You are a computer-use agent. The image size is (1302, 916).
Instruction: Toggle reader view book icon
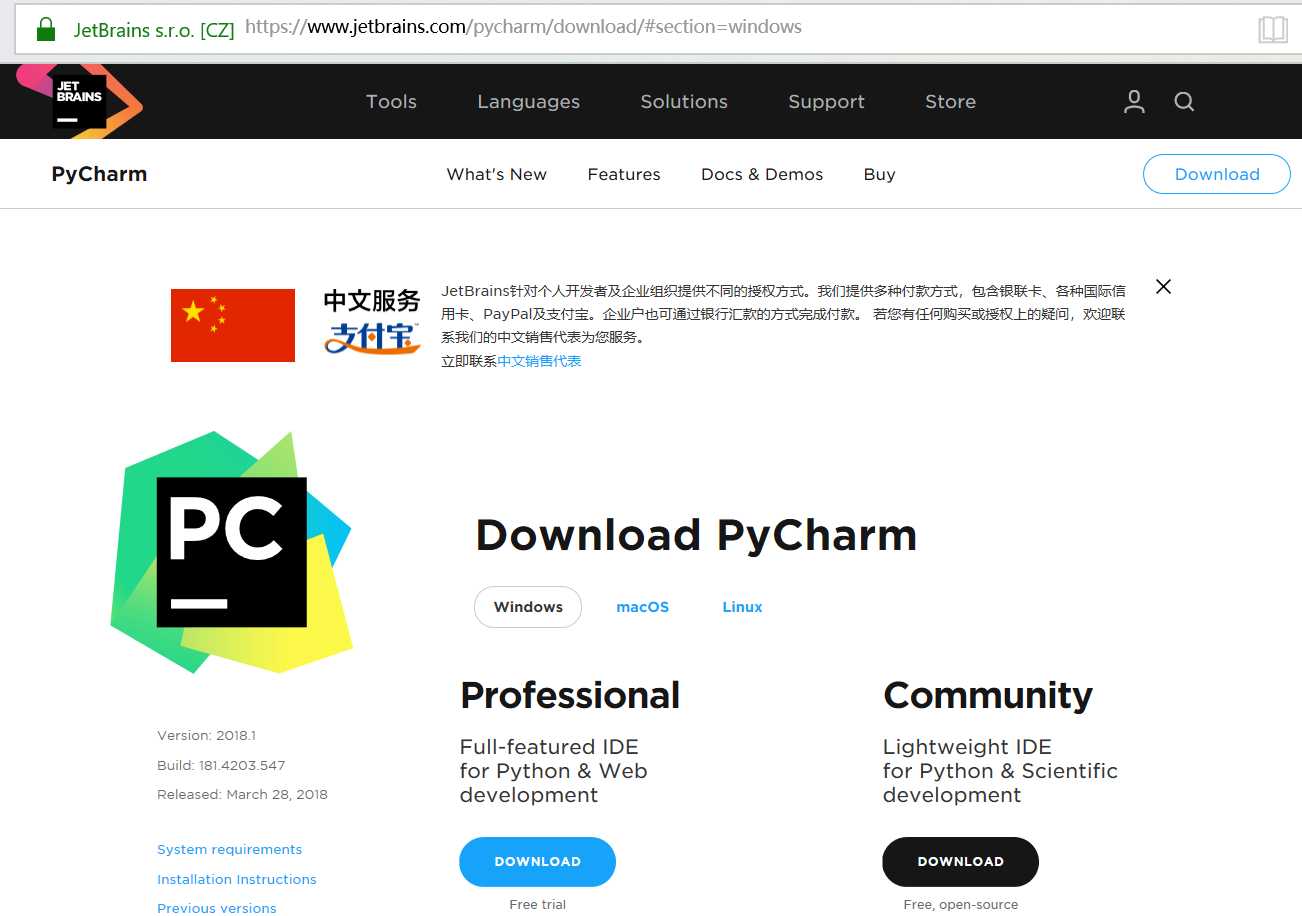click(x=1272, y=29)
